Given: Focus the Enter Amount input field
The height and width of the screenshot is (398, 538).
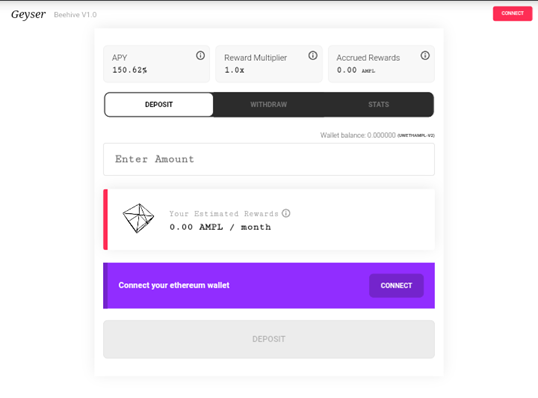Looking at the screenshot, I should tap(269, 159).
